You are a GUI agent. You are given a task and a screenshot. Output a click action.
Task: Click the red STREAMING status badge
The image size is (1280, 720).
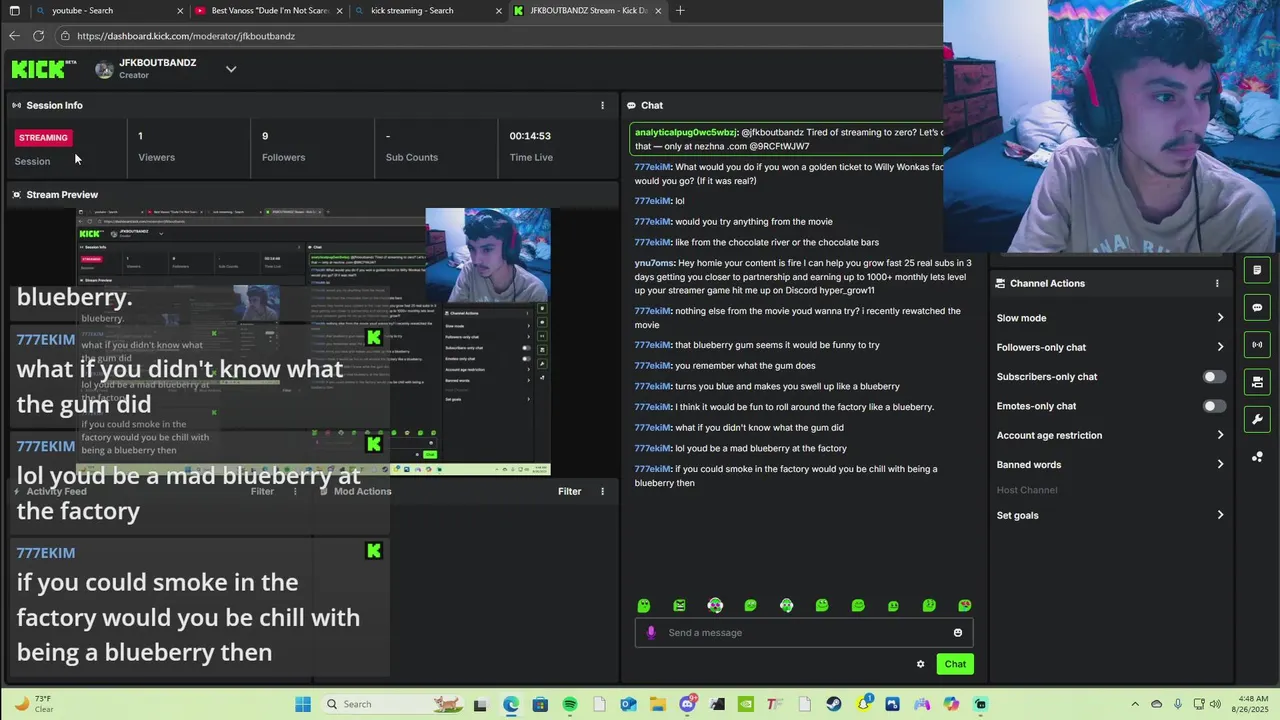pos(43,138)
